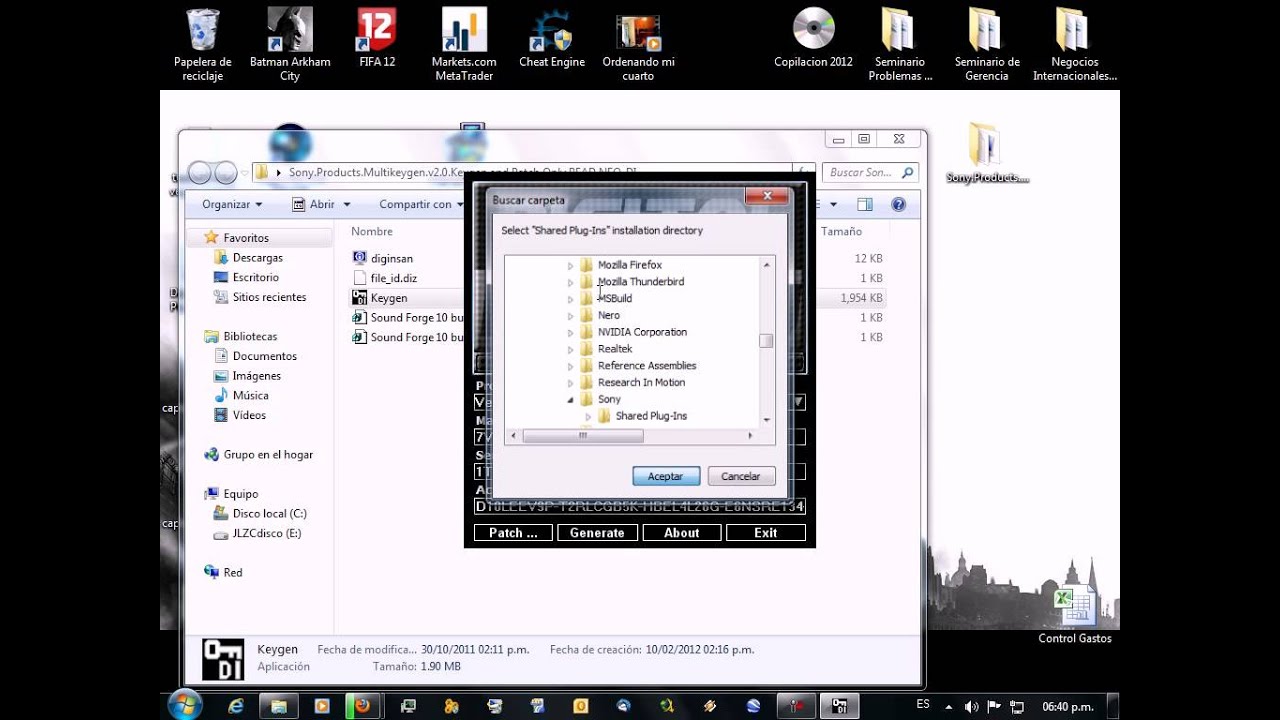
Task: Open the Imágenes library
Action: pos(256,376)
